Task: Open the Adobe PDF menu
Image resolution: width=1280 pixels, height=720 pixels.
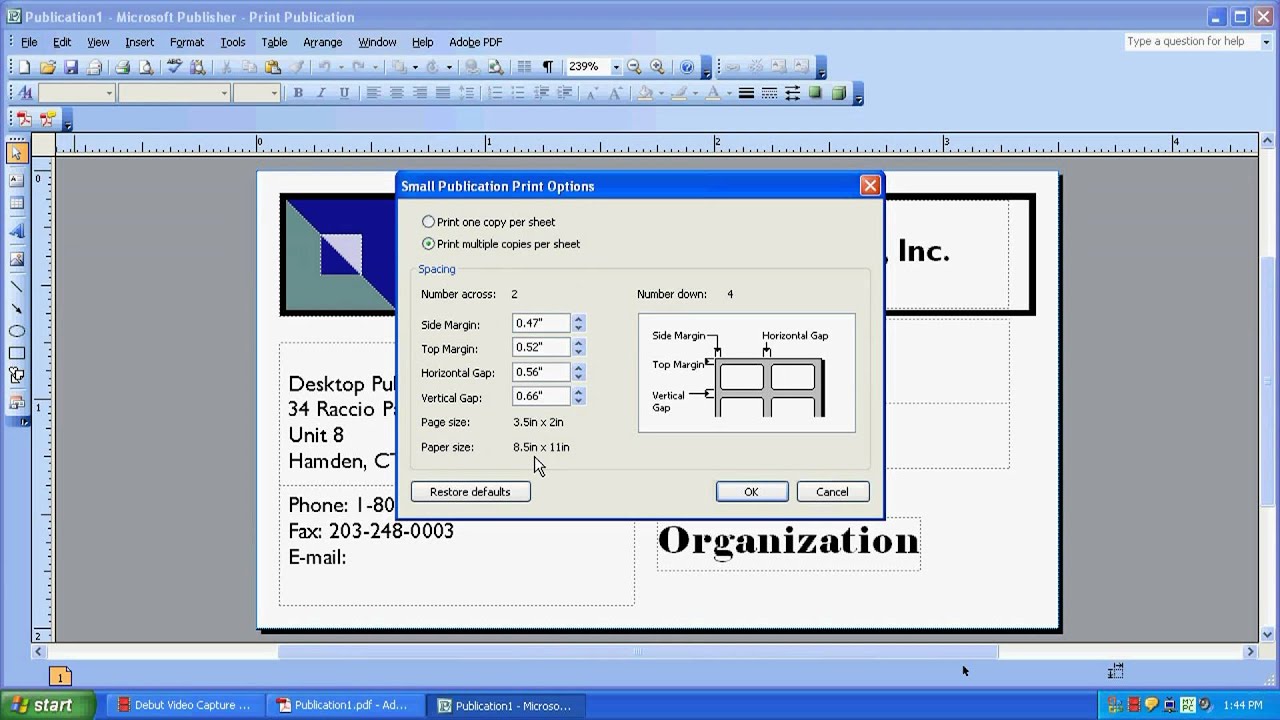Action: (x=475, y=42)
